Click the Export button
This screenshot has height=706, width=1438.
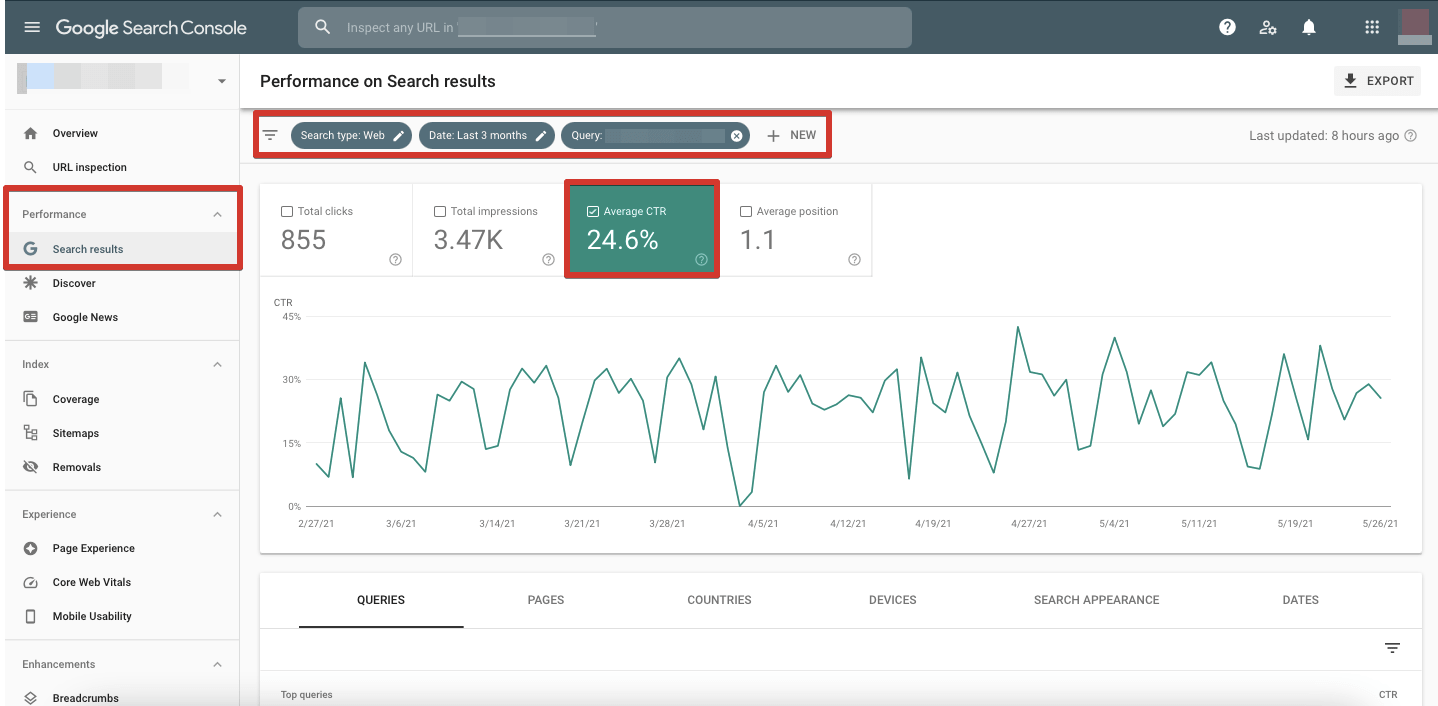[x=1378, y=81]
